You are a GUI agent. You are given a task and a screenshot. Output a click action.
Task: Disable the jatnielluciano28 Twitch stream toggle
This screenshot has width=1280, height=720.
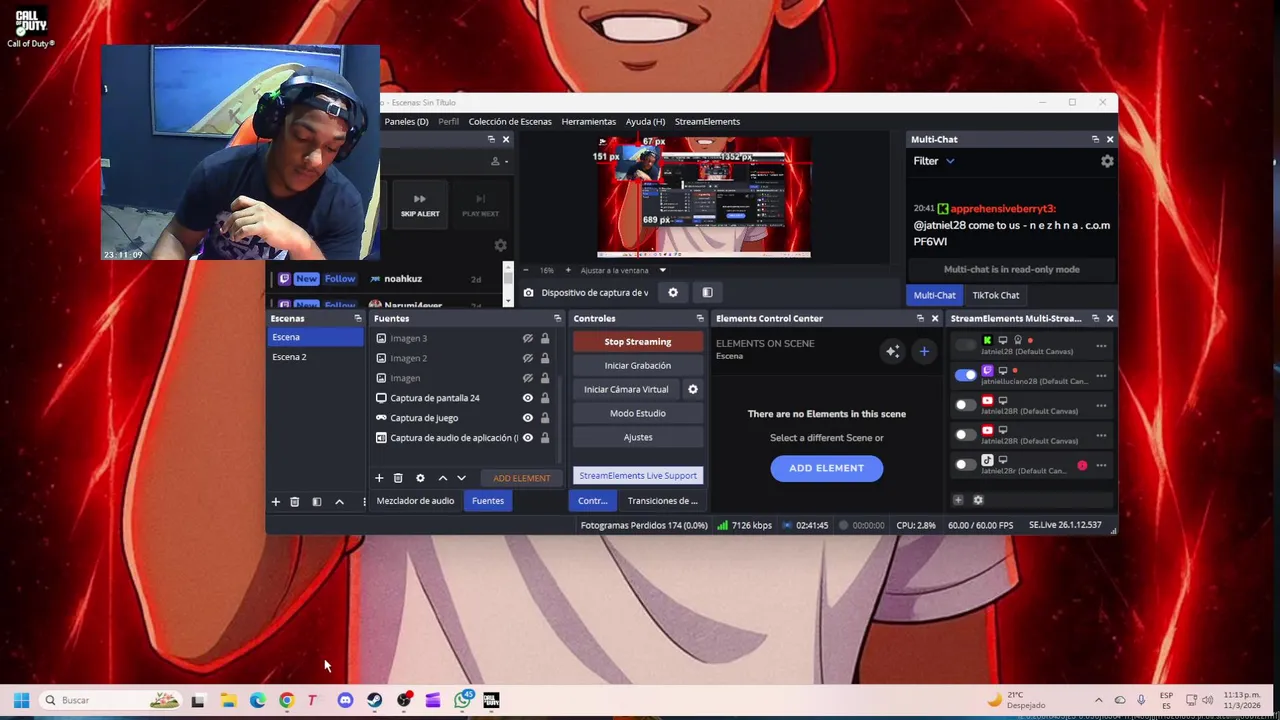point(965,375)
